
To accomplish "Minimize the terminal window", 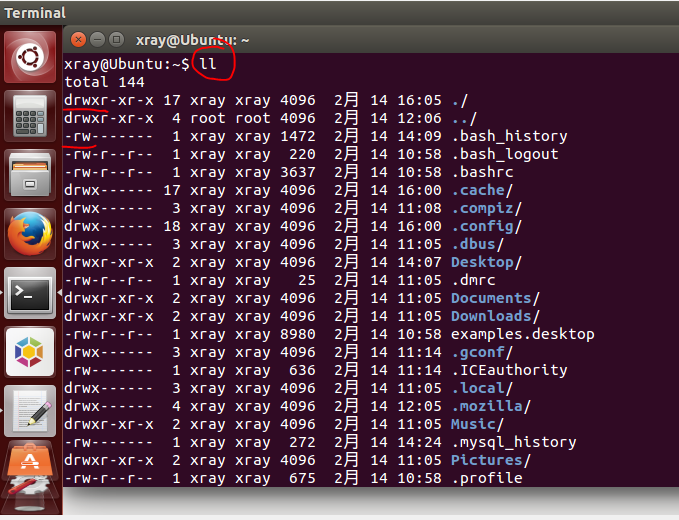I will tap(97, 40).
